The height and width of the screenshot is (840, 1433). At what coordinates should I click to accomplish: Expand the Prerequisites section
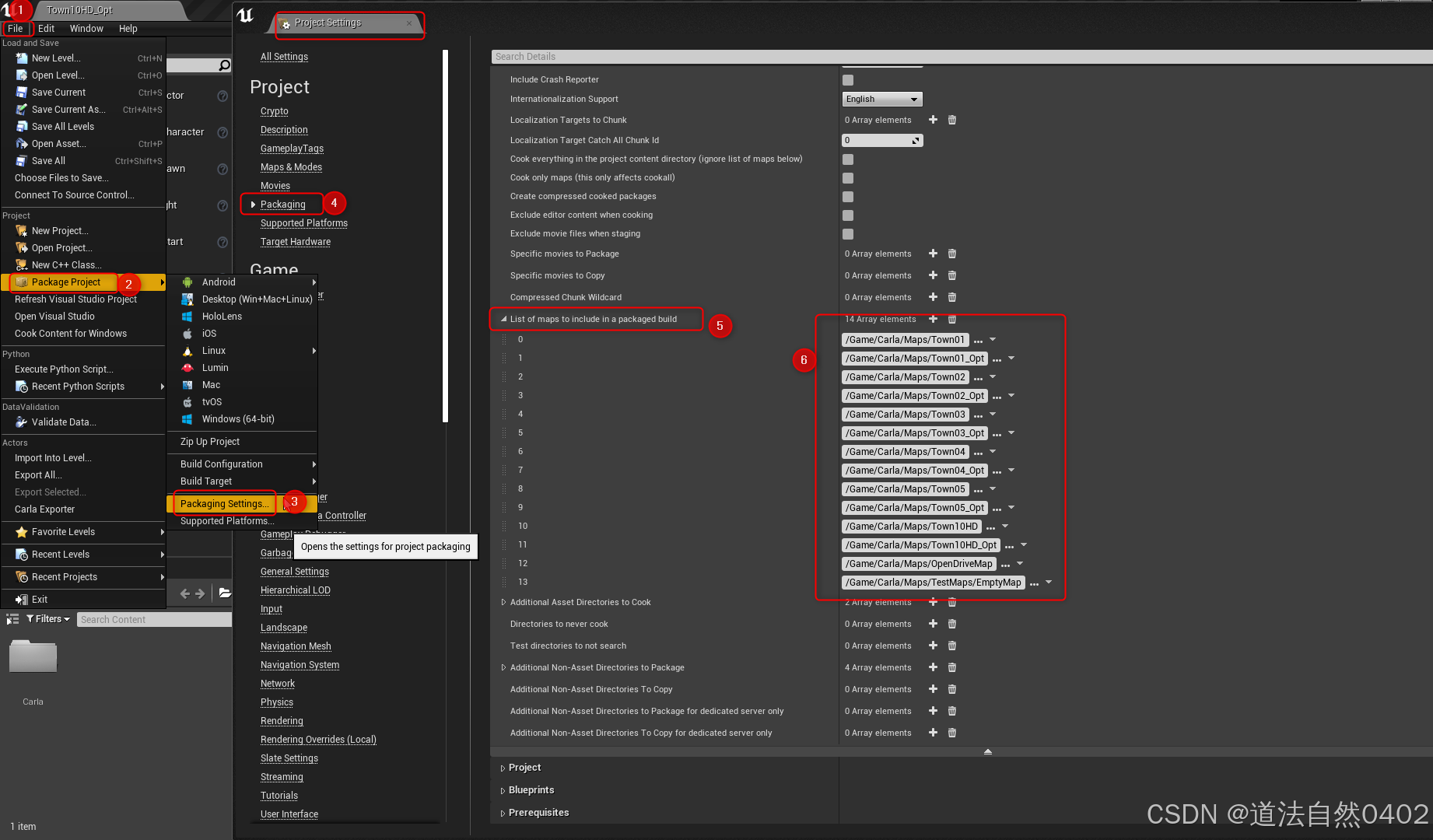[503, 813]
